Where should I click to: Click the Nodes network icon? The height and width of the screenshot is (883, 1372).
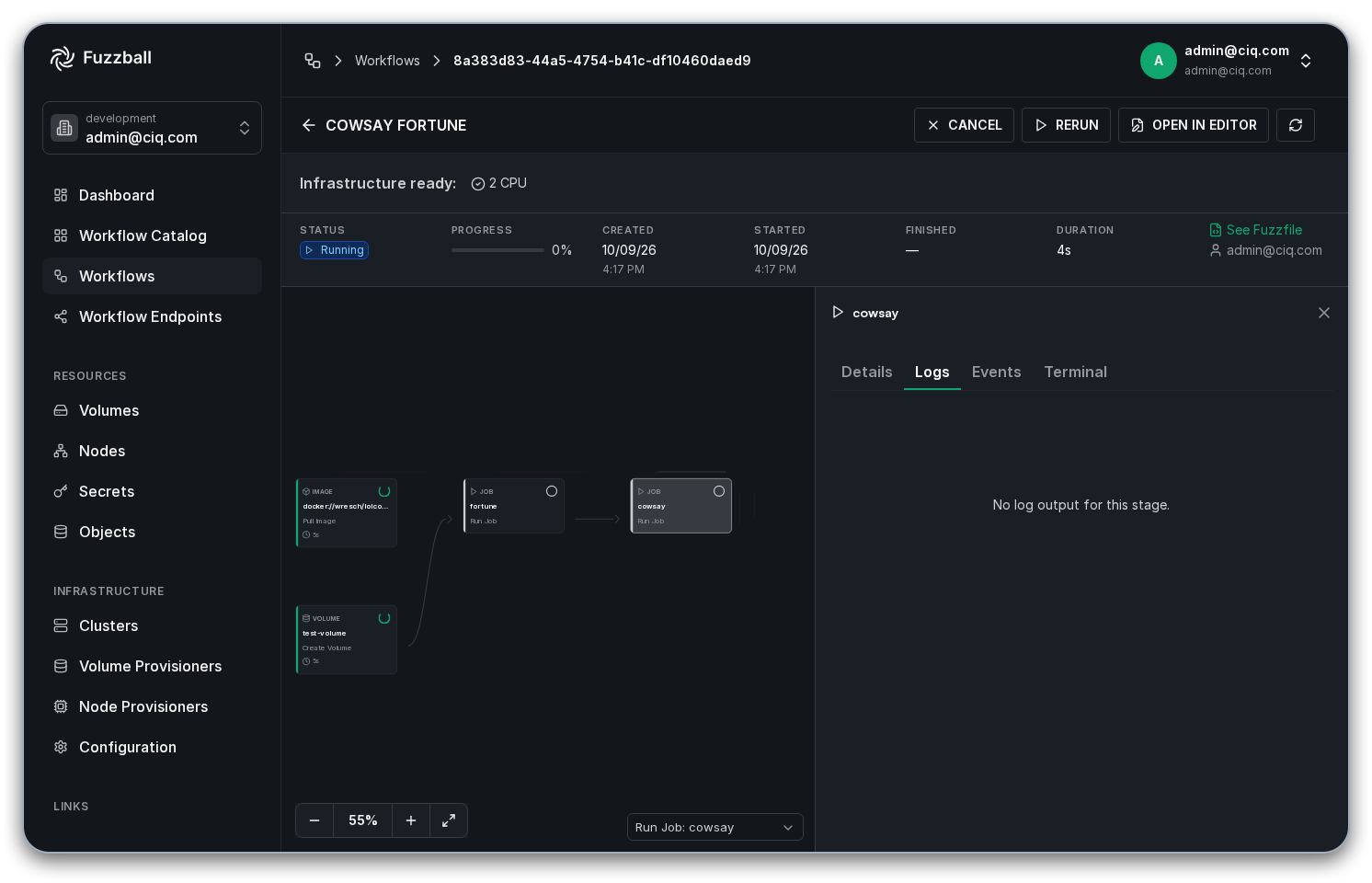61,451
